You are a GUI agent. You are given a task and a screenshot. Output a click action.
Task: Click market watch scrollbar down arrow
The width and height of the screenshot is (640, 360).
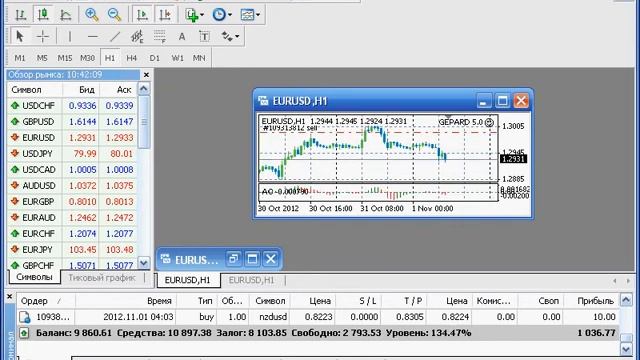144,263
